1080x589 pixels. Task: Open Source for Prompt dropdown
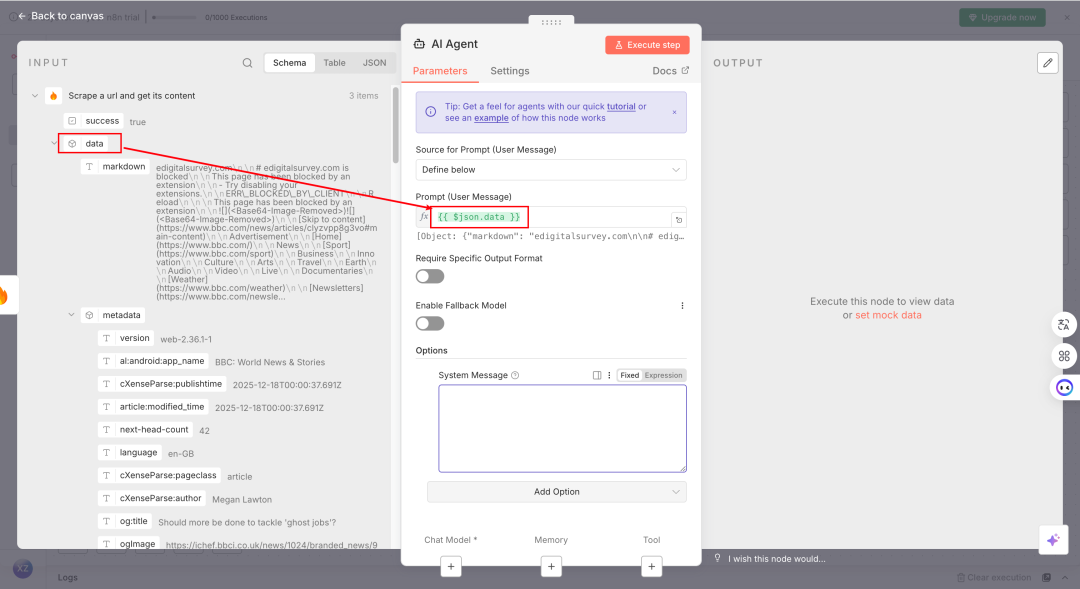551,170
